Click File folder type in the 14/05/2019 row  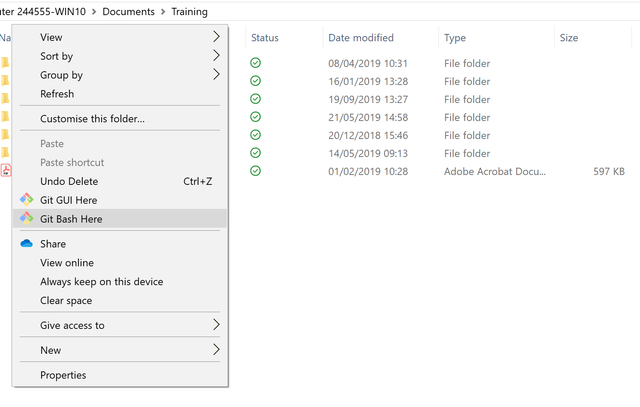click(467, 153)
